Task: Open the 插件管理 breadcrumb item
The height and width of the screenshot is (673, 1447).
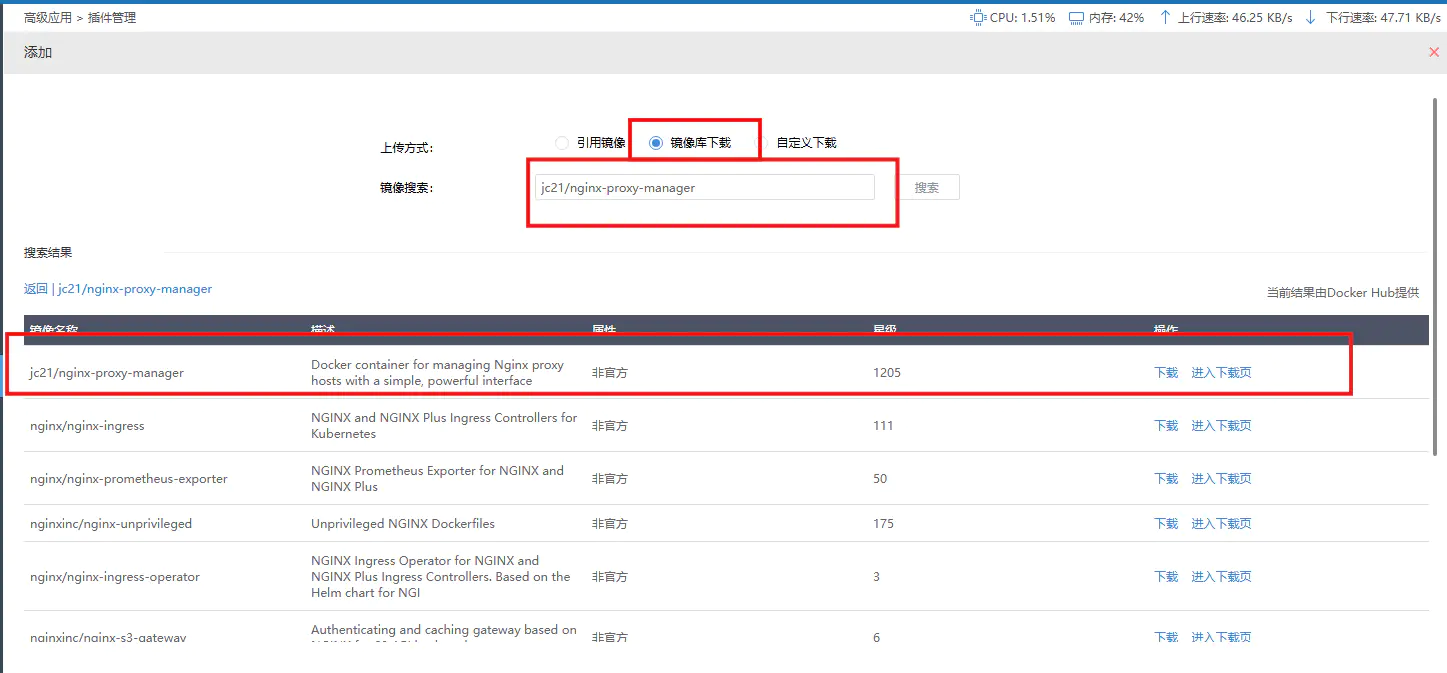Action: (111, 18)
